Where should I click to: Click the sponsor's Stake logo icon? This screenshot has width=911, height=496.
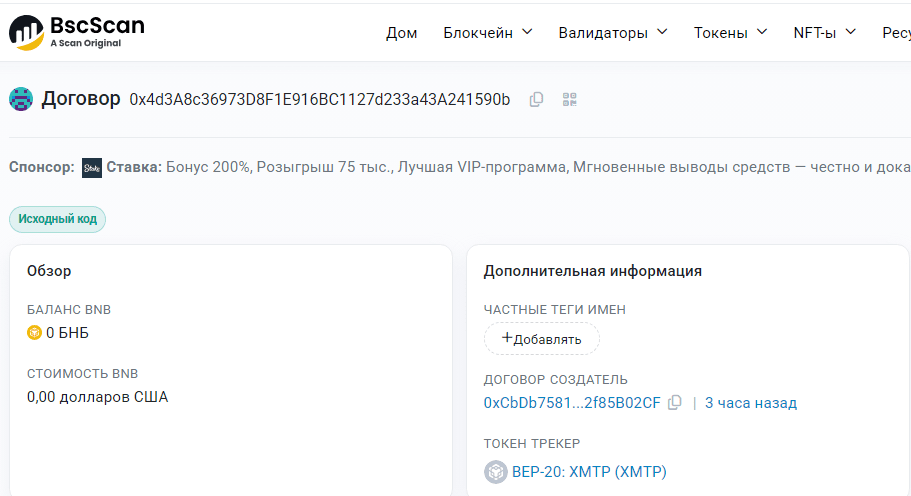point(92,168)
